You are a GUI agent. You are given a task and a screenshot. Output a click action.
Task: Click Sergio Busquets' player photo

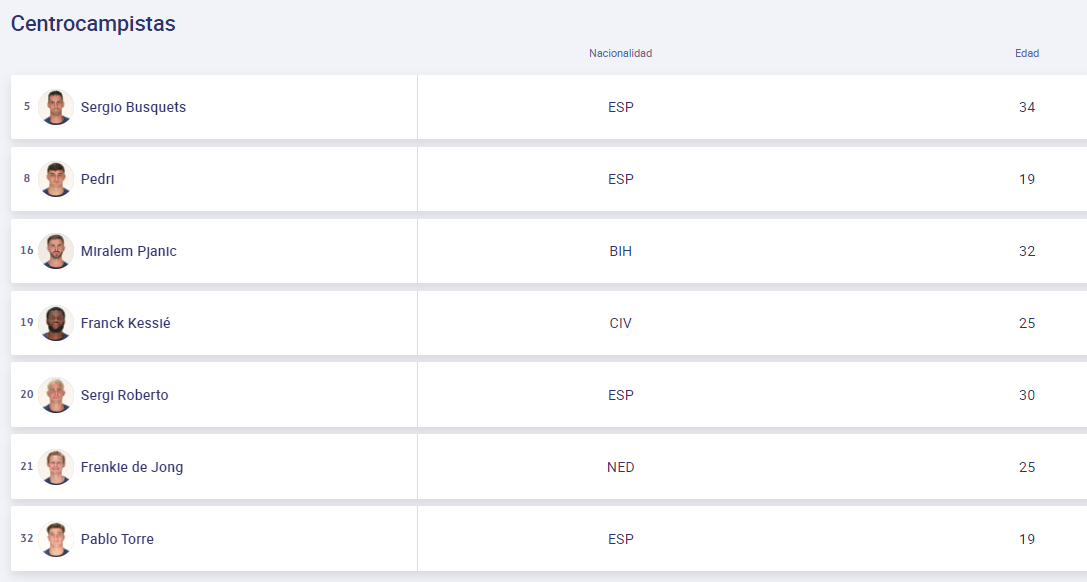point(56,107)
